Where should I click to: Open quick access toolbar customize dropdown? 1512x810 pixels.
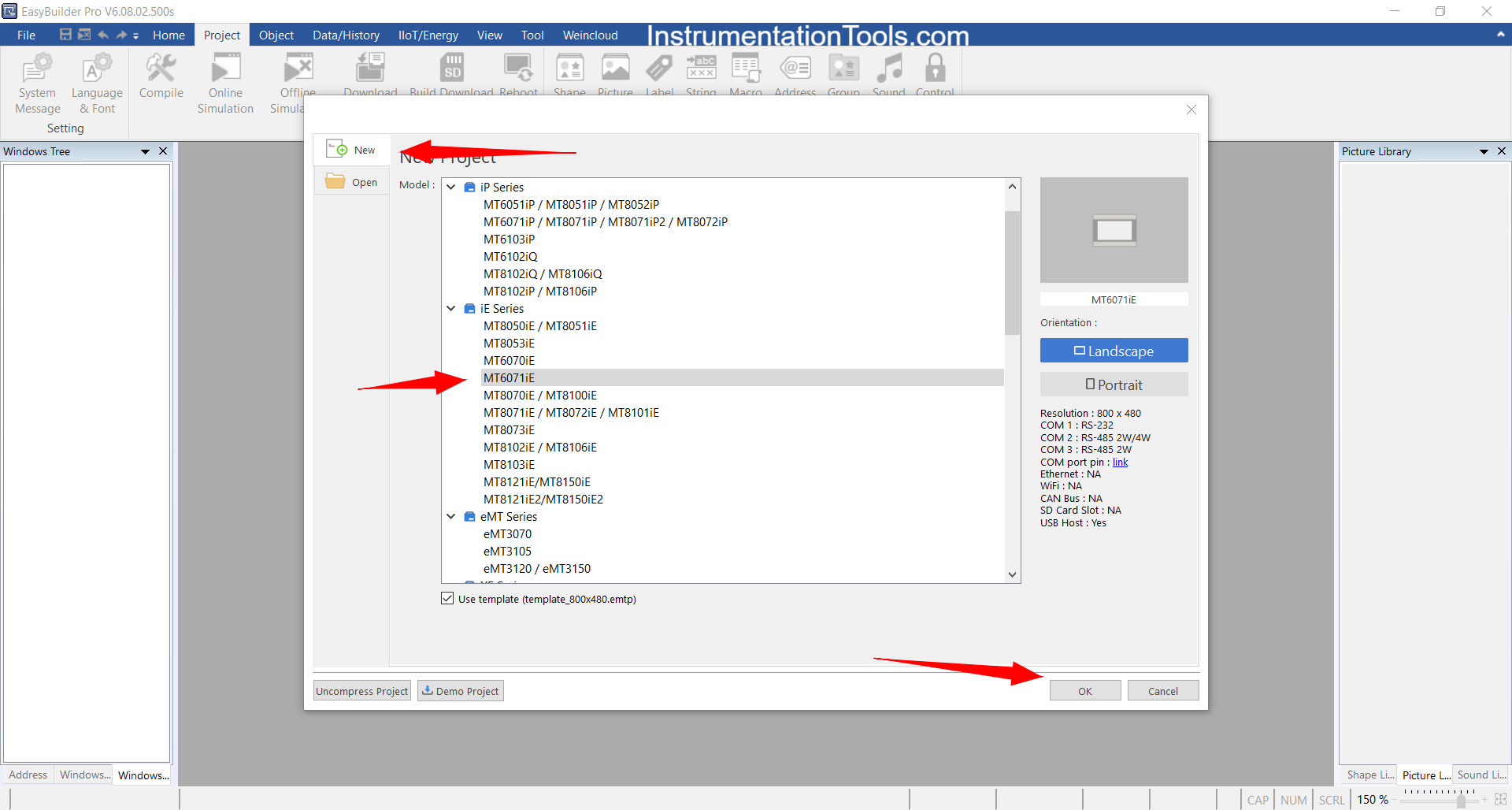(136, 35)
